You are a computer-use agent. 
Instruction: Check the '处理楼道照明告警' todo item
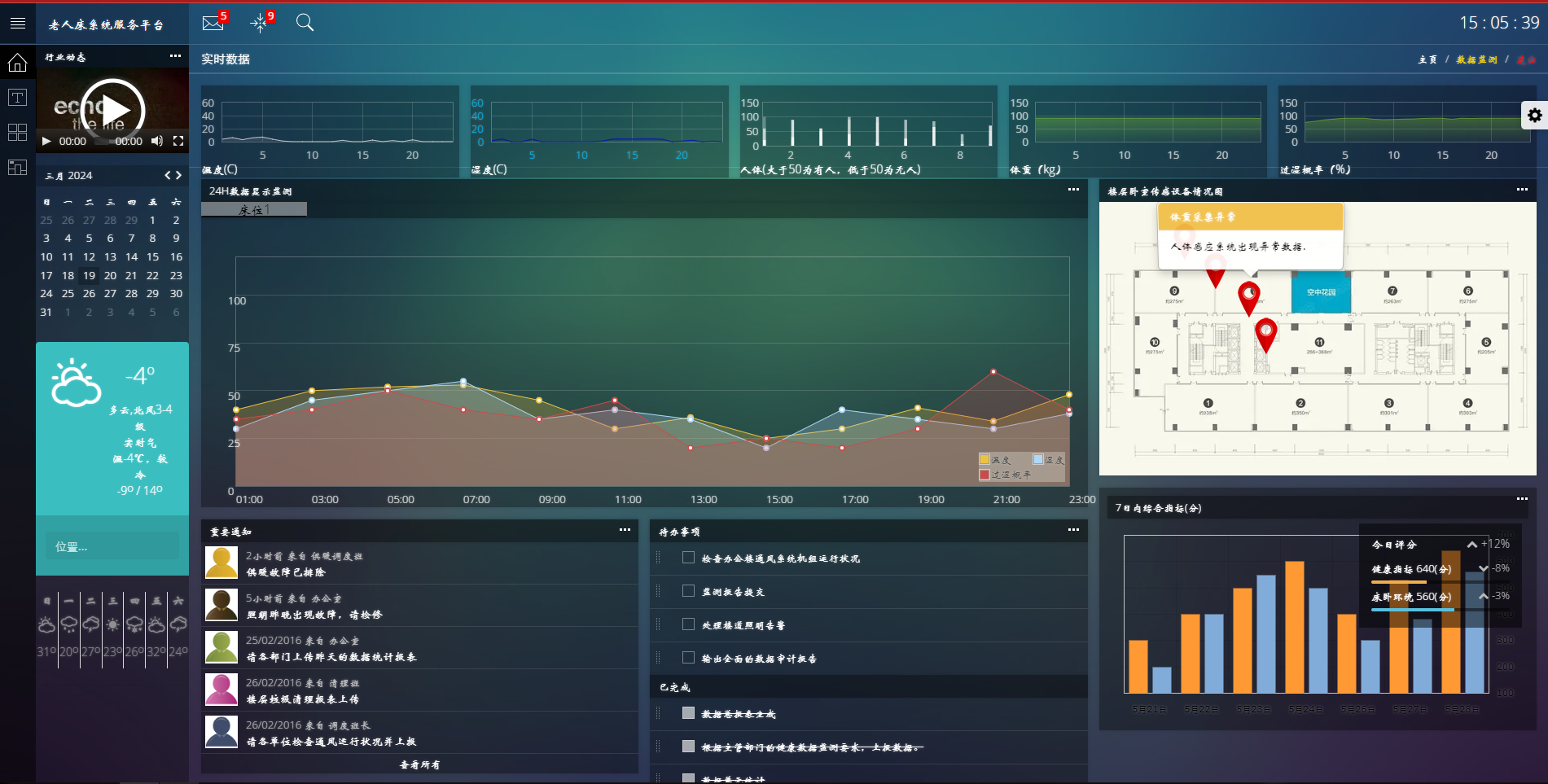point(688,624)
